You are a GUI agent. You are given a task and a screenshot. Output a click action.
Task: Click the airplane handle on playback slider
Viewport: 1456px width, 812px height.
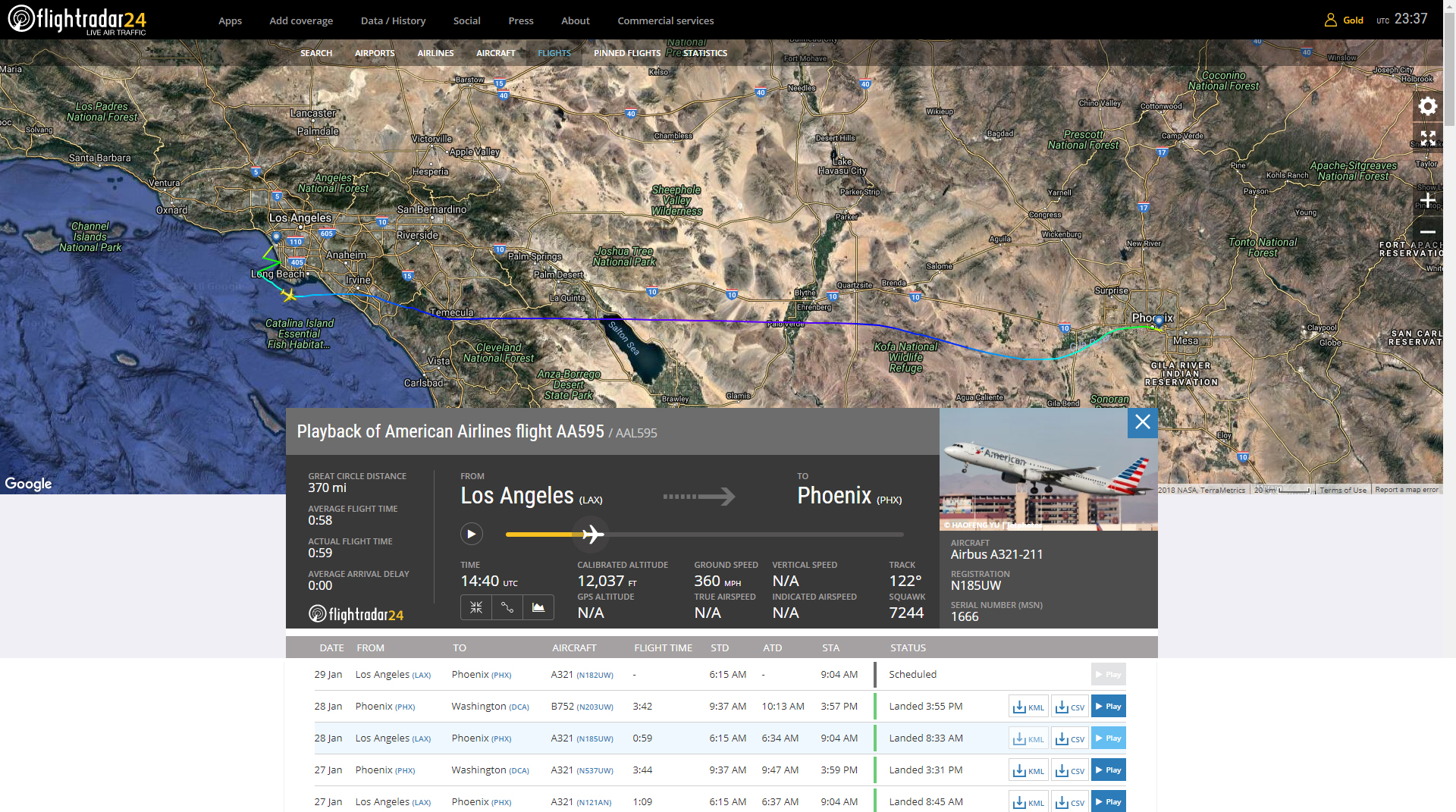(x=592, y=534)
